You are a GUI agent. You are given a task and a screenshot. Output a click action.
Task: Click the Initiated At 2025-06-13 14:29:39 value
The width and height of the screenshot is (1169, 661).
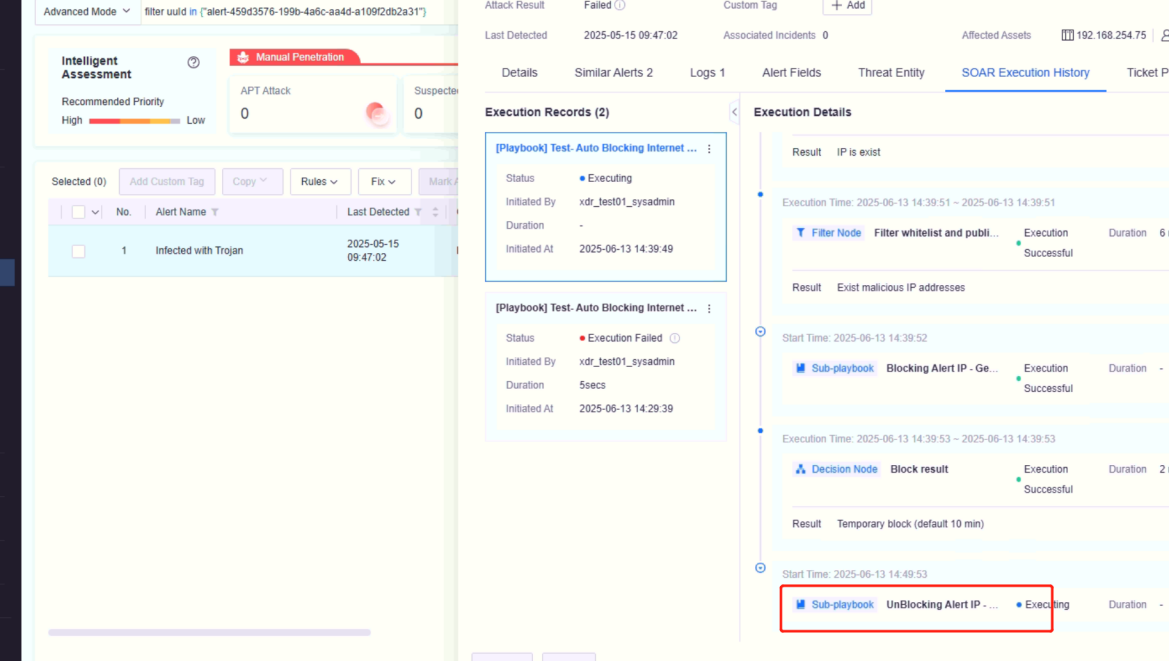click(x=626, y=409)
